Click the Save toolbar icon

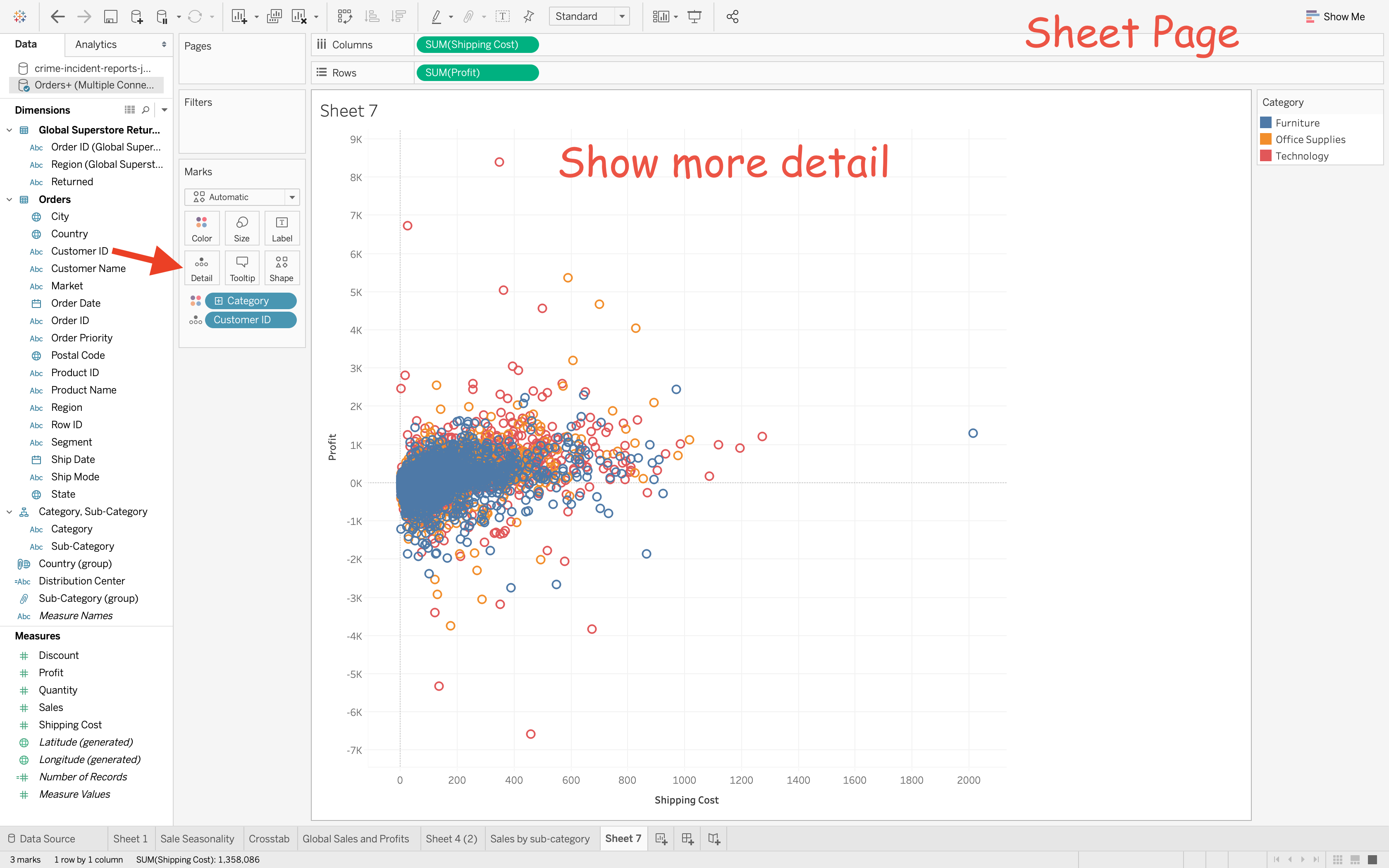point(110,17)
